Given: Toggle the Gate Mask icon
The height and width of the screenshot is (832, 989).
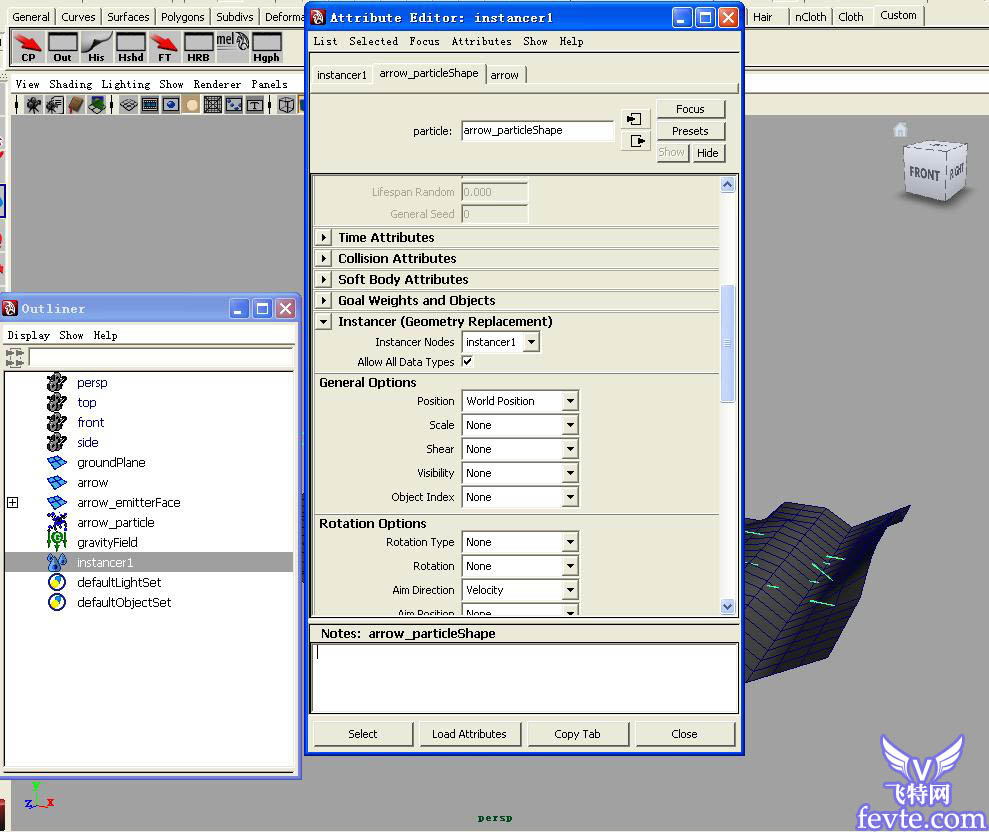Looking at the screenshot, I should pos(192,105).
